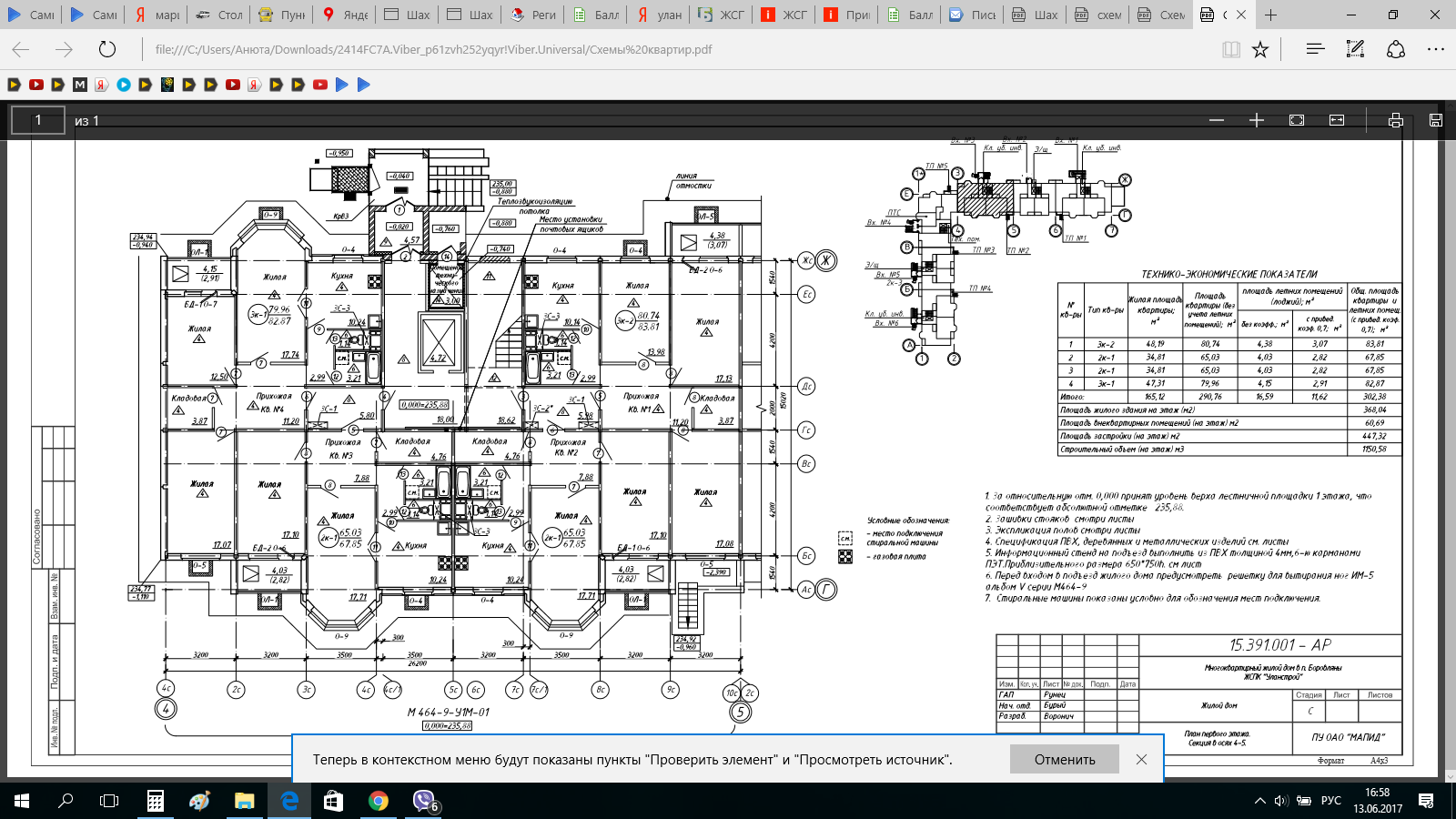Click the 'ТЕХНИКО-ЭКОНОМИЧЕСКИЕ ПОКАЗАТЕЛИ' table heading

click(x=1229, y=274)
